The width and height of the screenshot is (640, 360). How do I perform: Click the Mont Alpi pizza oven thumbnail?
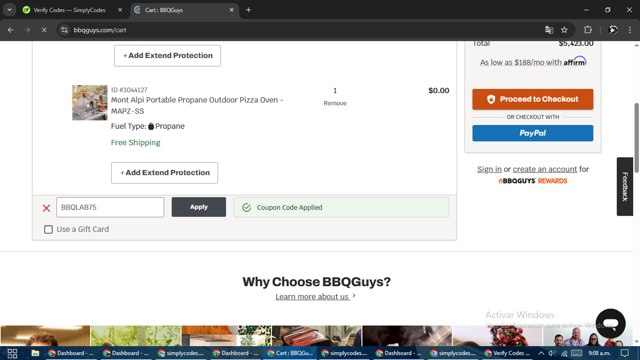(x=90, y=102)
